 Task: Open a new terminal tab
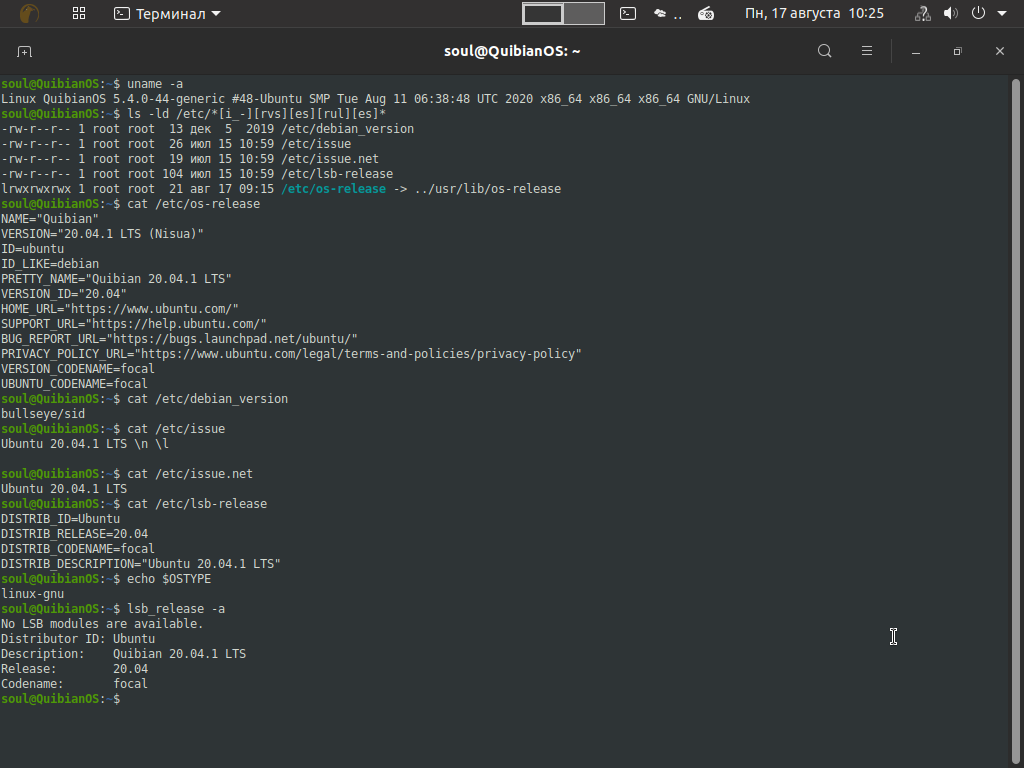[24, 52]
